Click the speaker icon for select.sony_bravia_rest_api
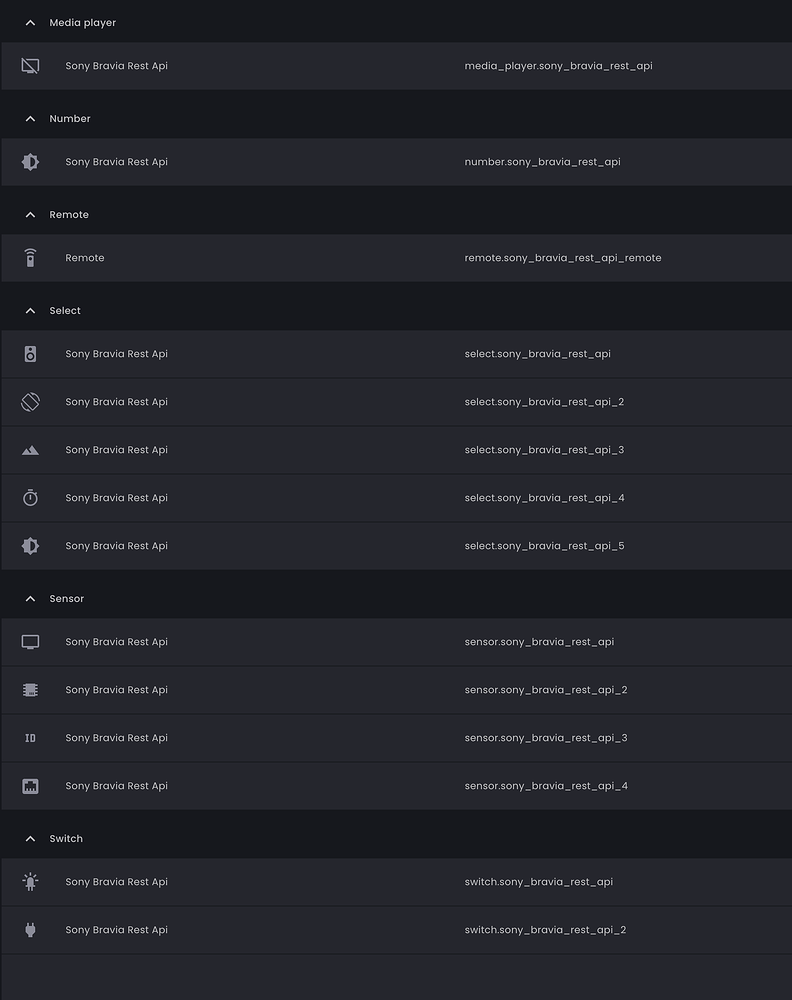The height and width of the screenshot is (1000, 792). (x=30, y=354)
